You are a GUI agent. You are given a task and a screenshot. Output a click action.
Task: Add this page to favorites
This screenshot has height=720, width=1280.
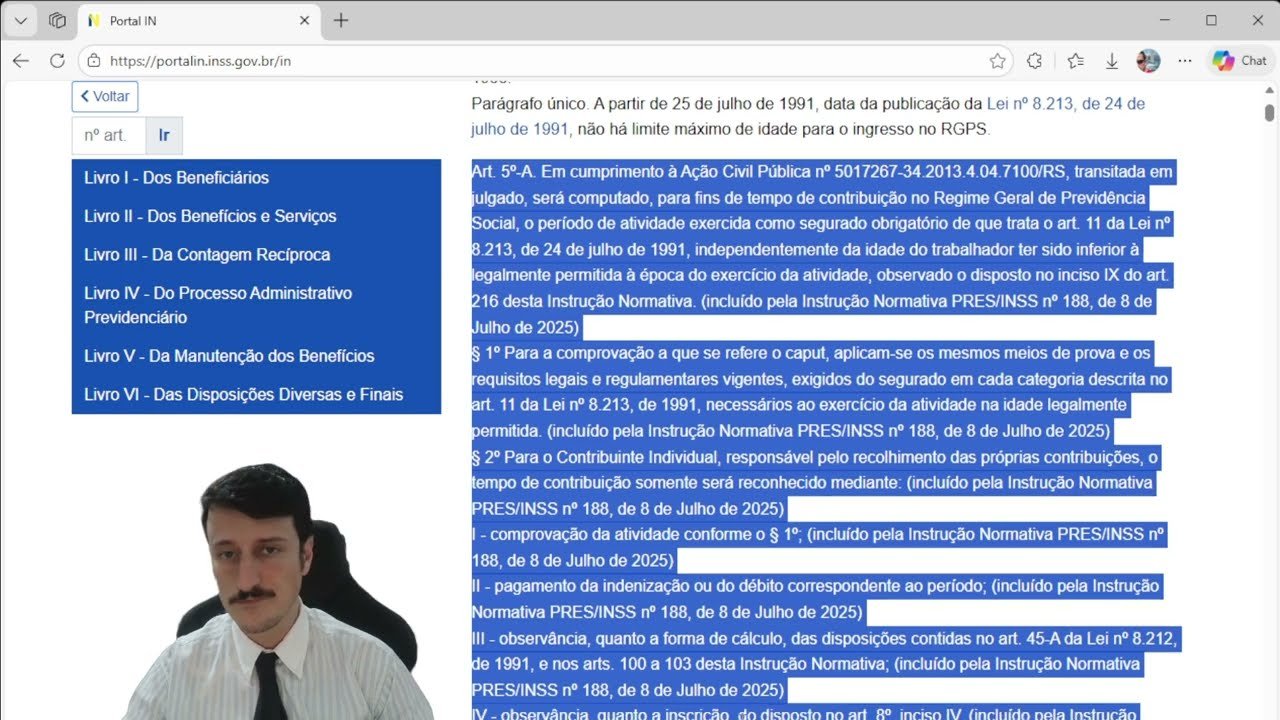[x=997, y=61]
